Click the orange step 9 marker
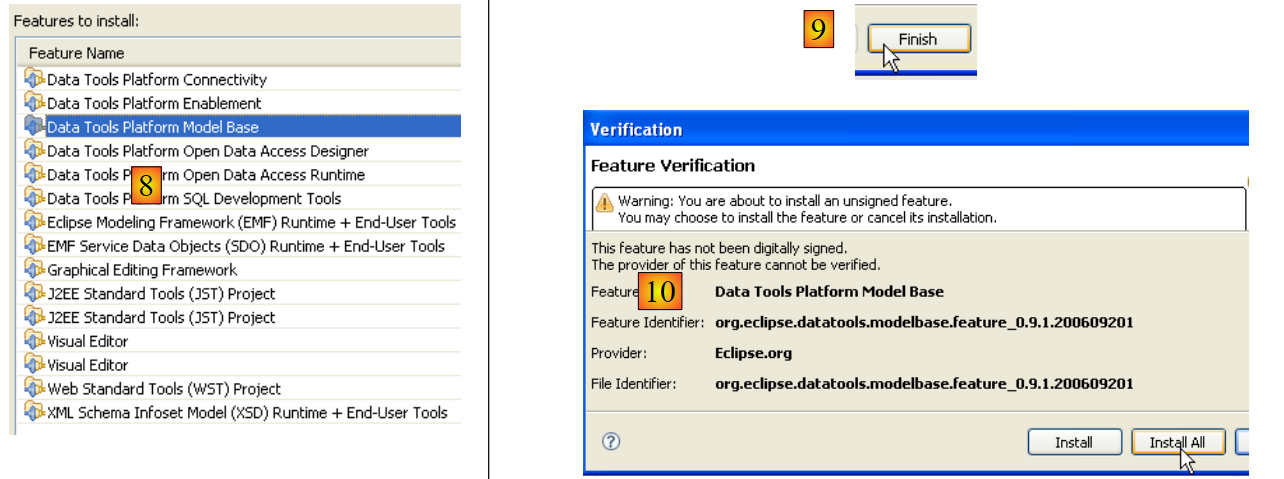 tap(818, 32)
